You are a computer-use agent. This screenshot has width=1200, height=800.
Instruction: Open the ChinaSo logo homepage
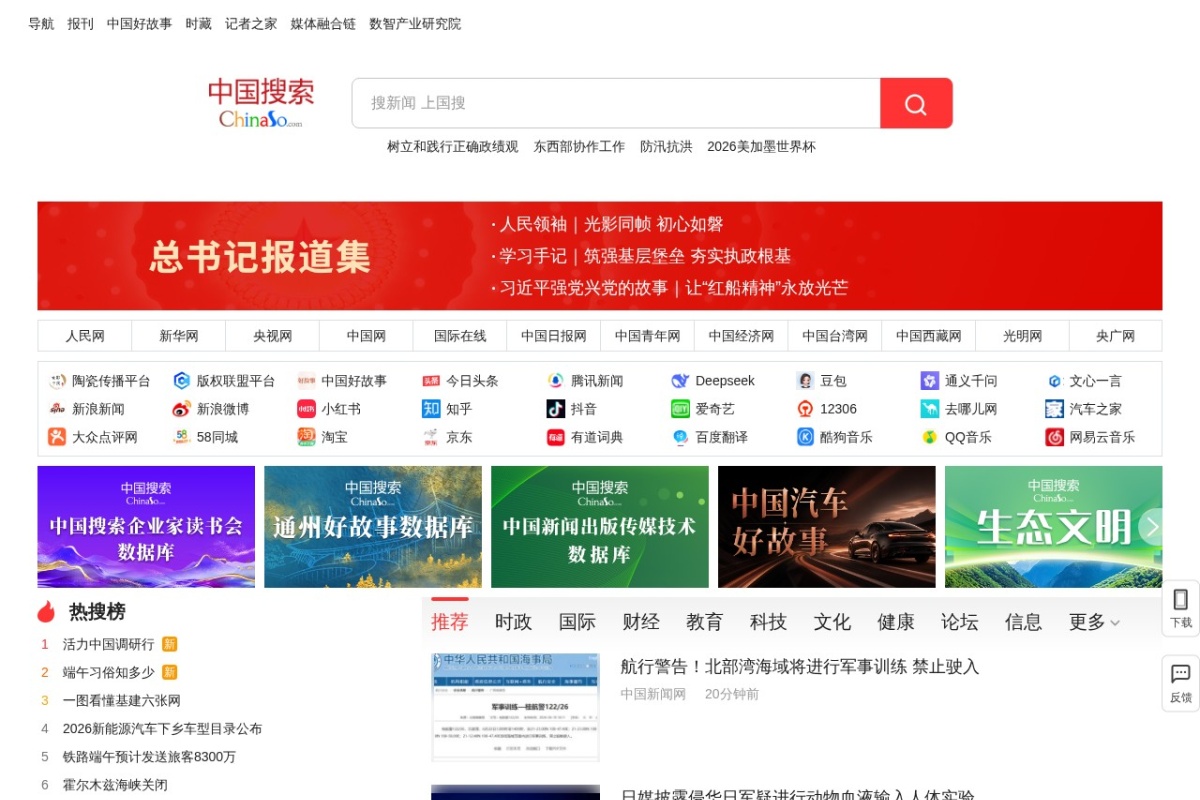coord(261,103)
